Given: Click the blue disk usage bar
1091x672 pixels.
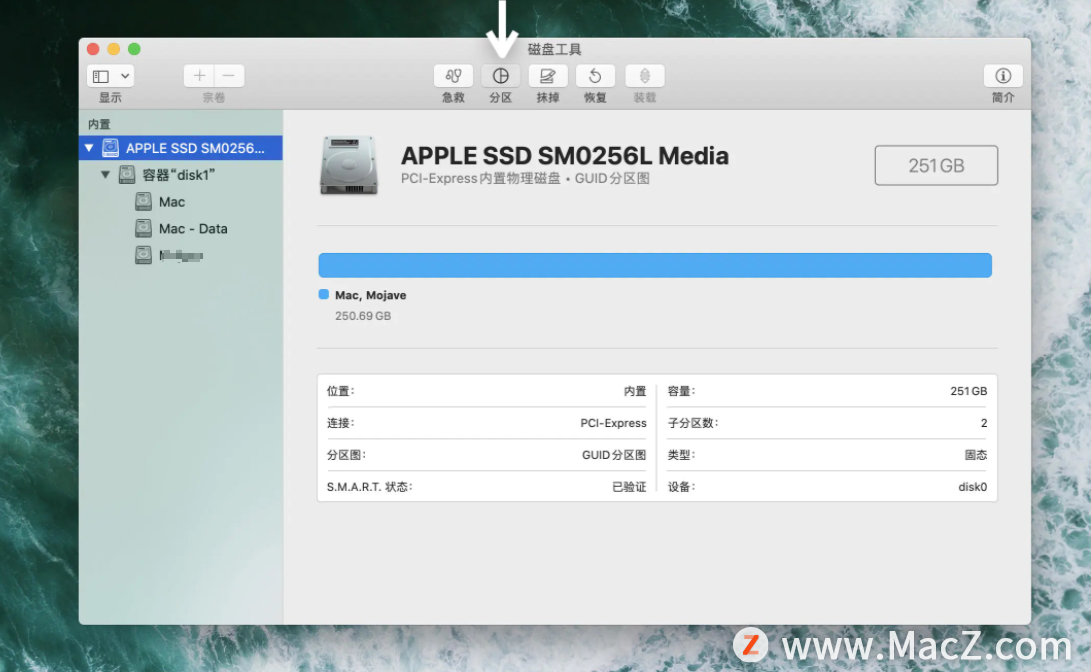Looking at the screenshot, I should [x=655, y=265].
